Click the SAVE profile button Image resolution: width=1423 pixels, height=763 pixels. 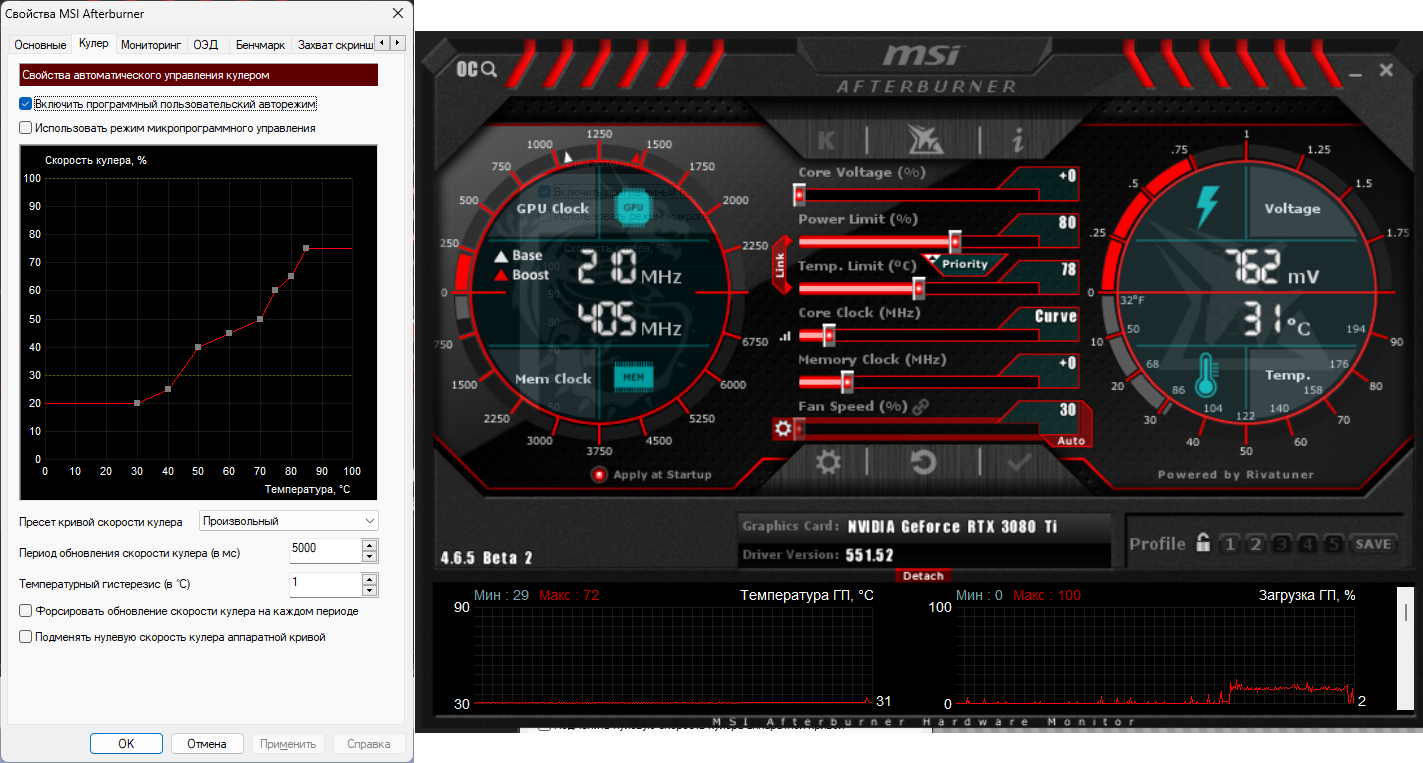pyautogui.click(x=1373, y=544)
